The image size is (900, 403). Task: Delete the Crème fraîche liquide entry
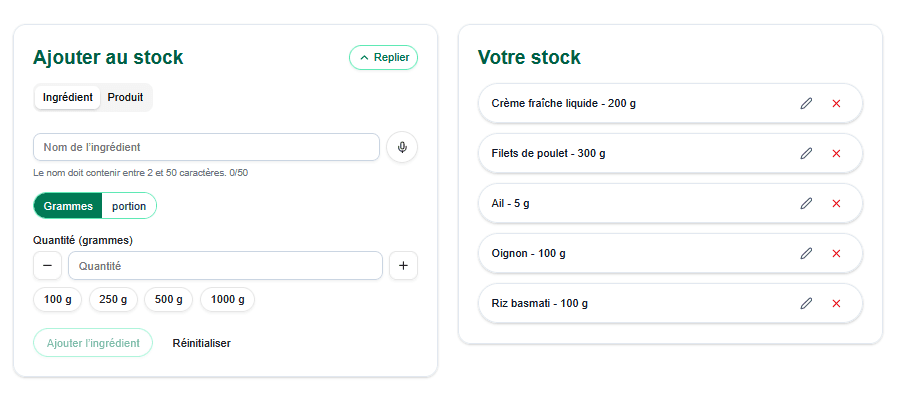click(836, 103)
